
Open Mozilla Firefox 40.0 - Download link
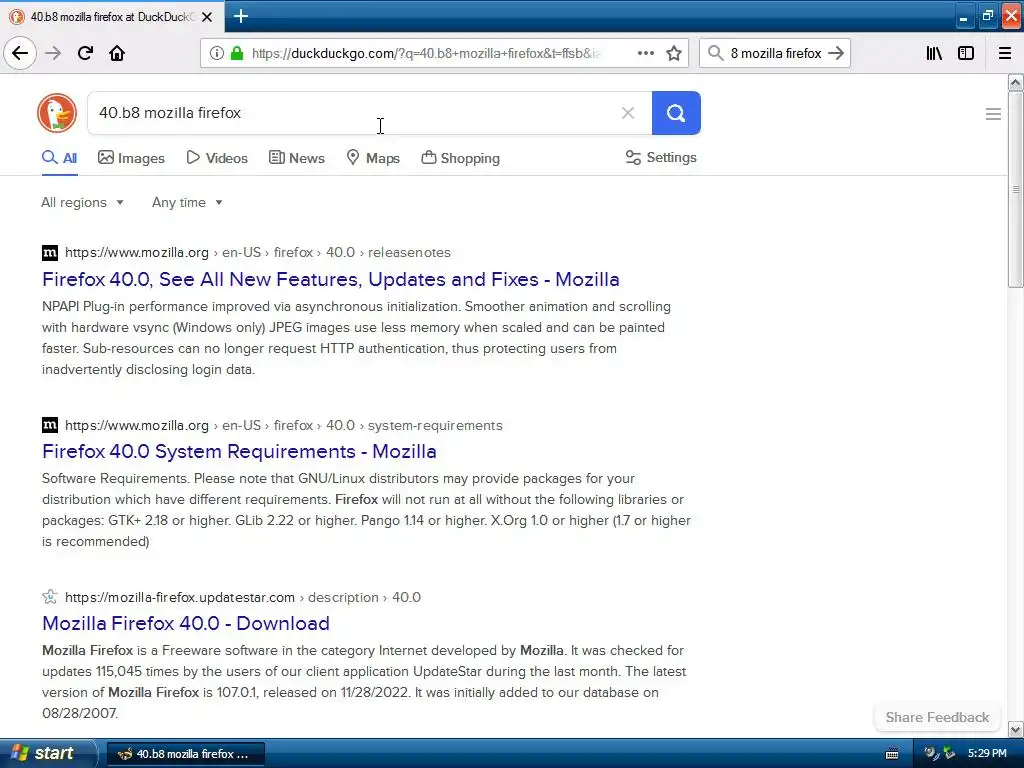pyautogui.click(x=185, y=623)
